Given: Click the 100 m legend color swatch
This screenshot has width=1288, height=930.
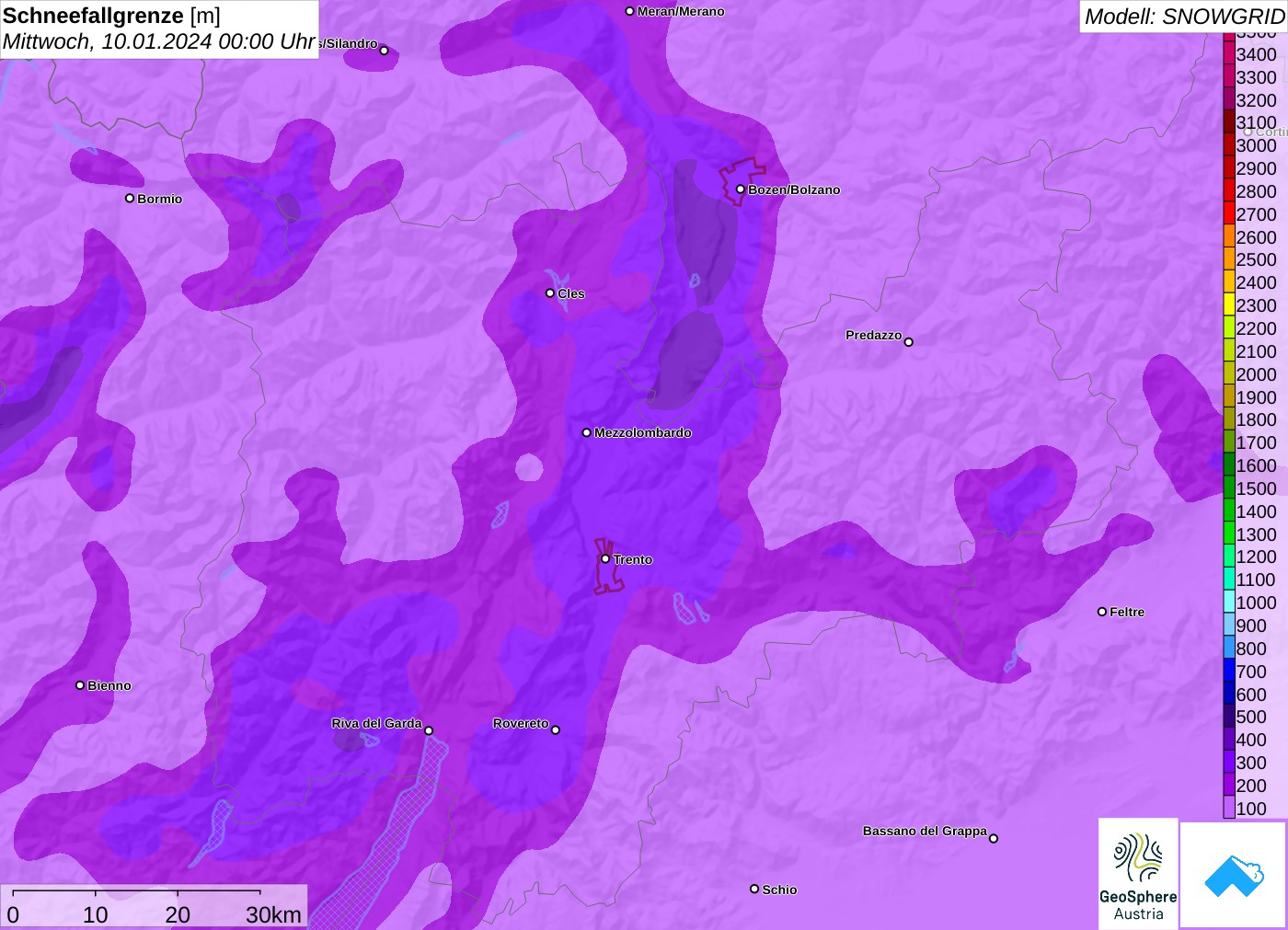Looking at the screenshot, I should coord(1229,809).
